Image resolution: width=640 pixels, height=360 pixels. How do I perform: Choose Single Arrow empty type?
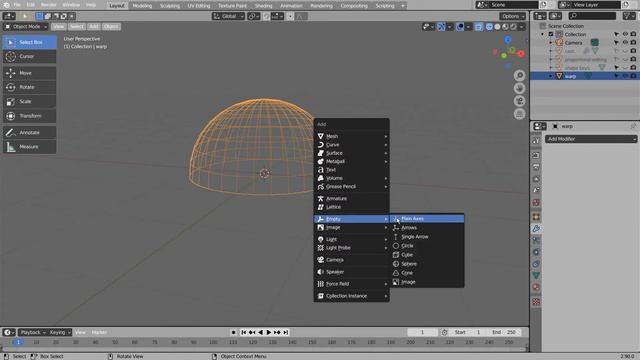pyautogui.click(x=427, y=237)
